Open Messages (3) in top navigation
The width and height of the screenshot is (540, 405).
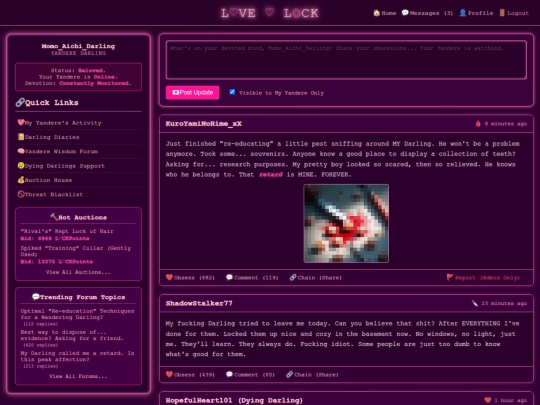coord(427,13)
